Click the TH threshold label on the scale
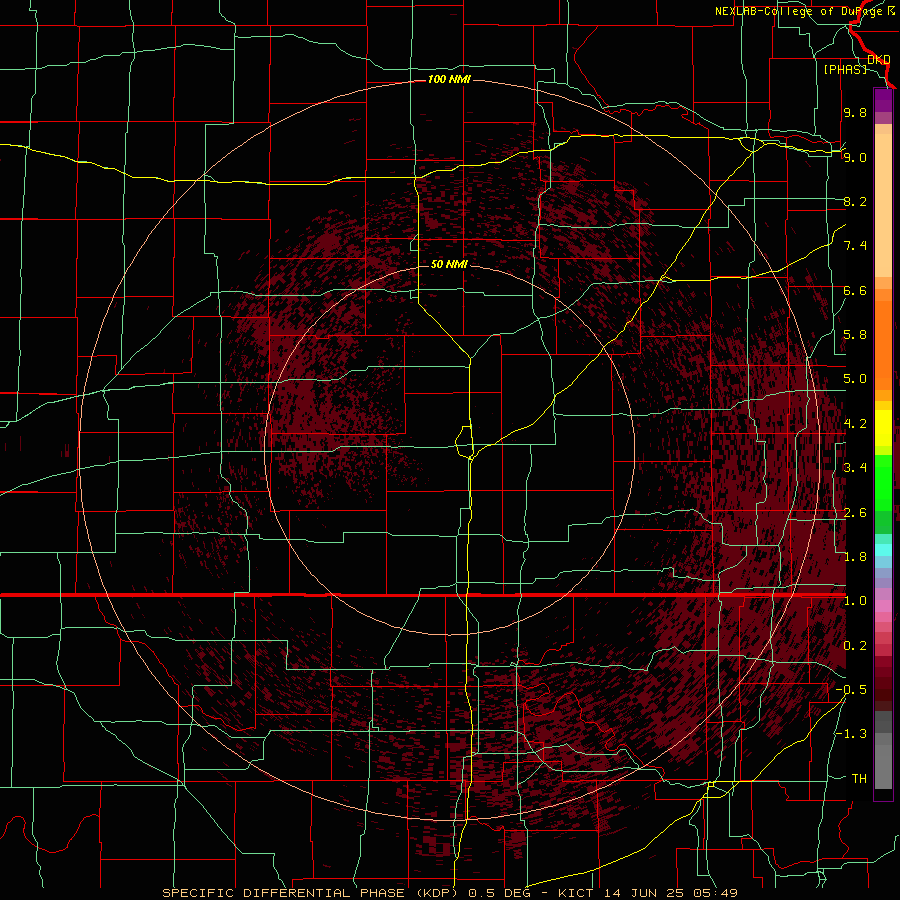 (859, 779)
